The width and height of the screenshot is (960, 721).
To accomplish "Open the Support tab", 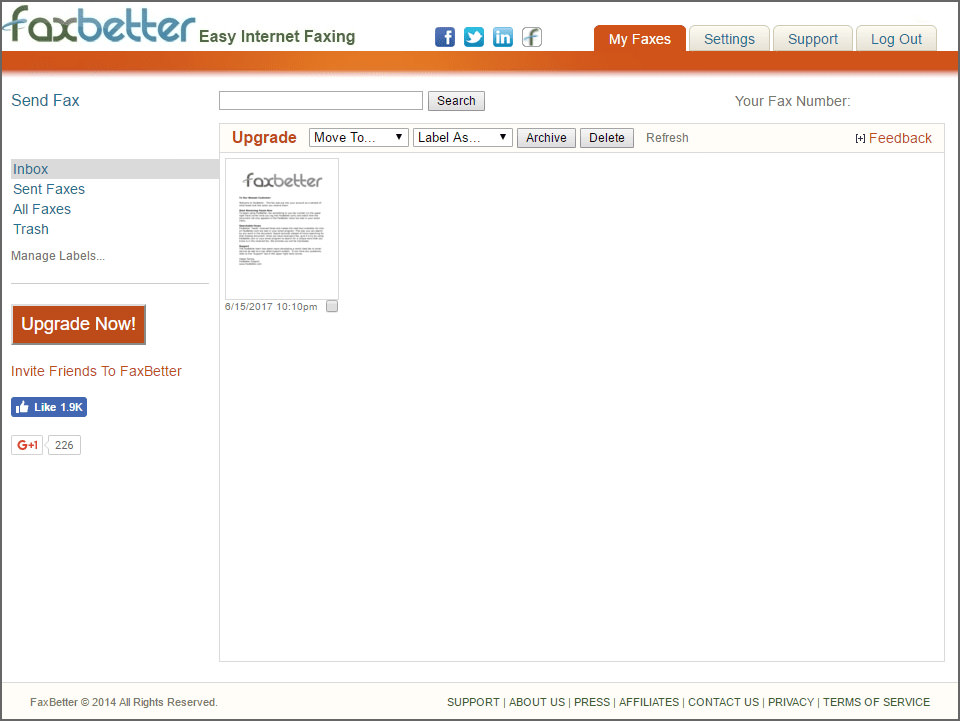I will point(812,39).
